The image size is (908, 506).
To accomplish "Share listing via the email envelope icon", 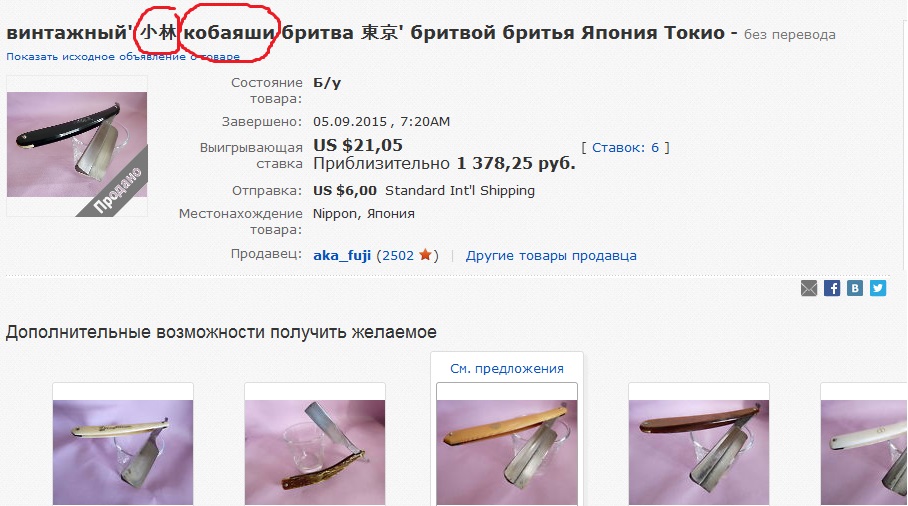I will tap(809, 288).
